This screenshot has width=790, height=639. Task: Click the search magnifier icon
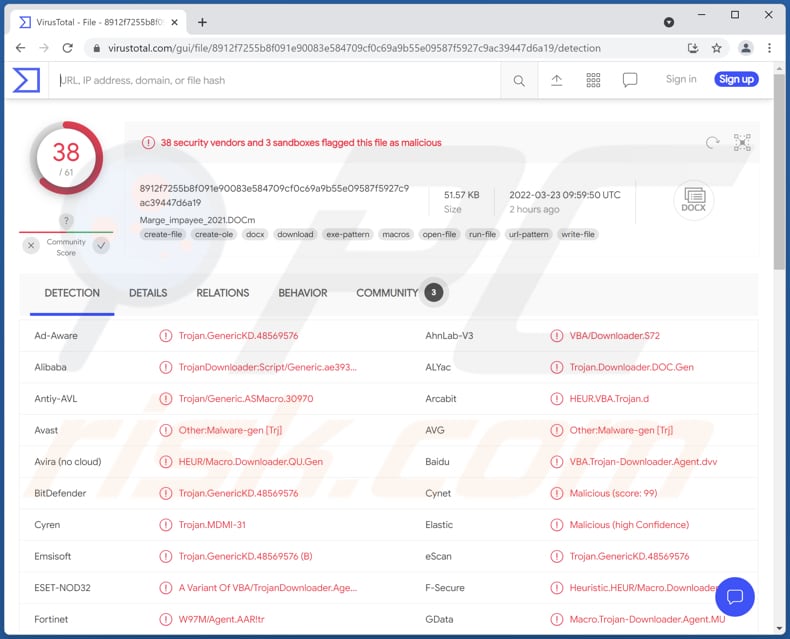point(519,81)
